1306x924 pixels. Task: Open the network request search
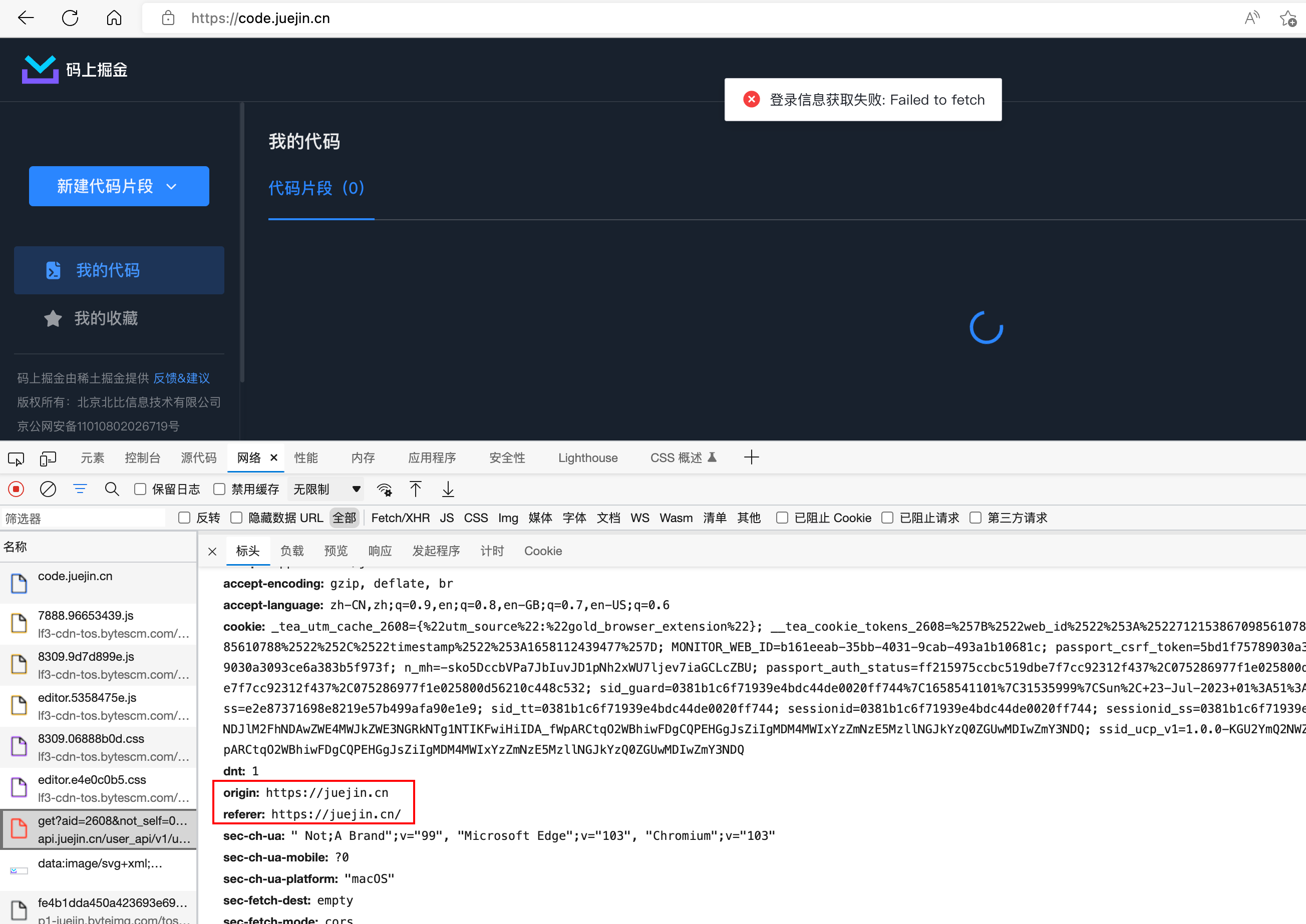(x=112, y=489)
